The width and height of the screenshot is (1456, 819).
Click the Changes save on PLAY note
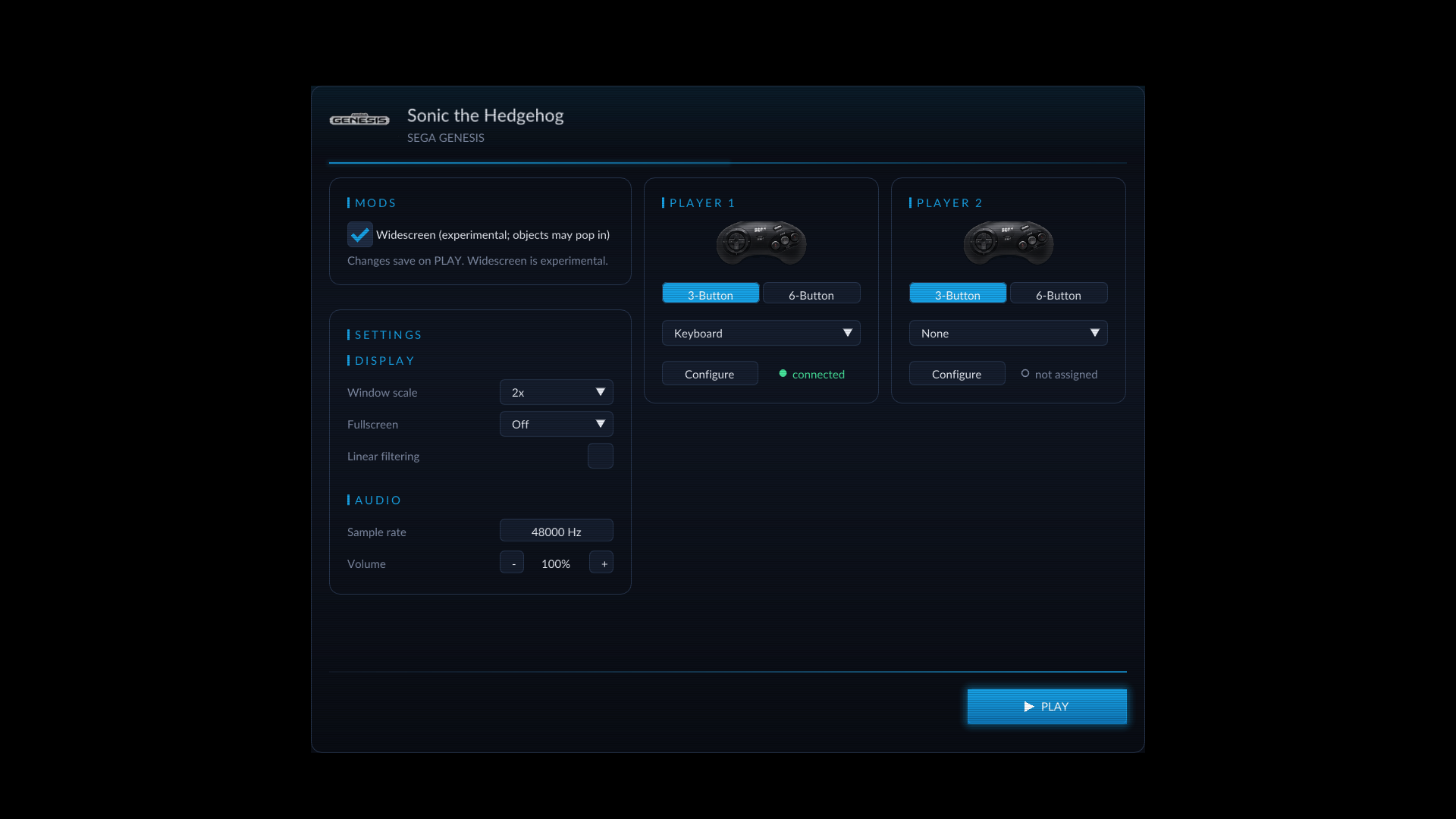pyautogui.click(x=478, y=260)
